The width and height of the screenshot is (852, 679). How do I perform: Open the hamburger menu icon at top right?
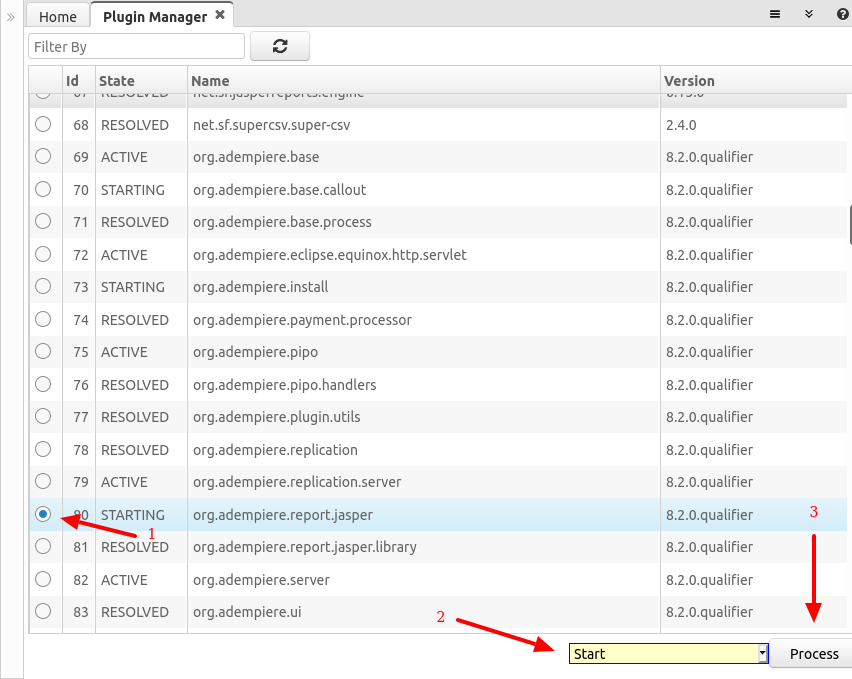775,15
